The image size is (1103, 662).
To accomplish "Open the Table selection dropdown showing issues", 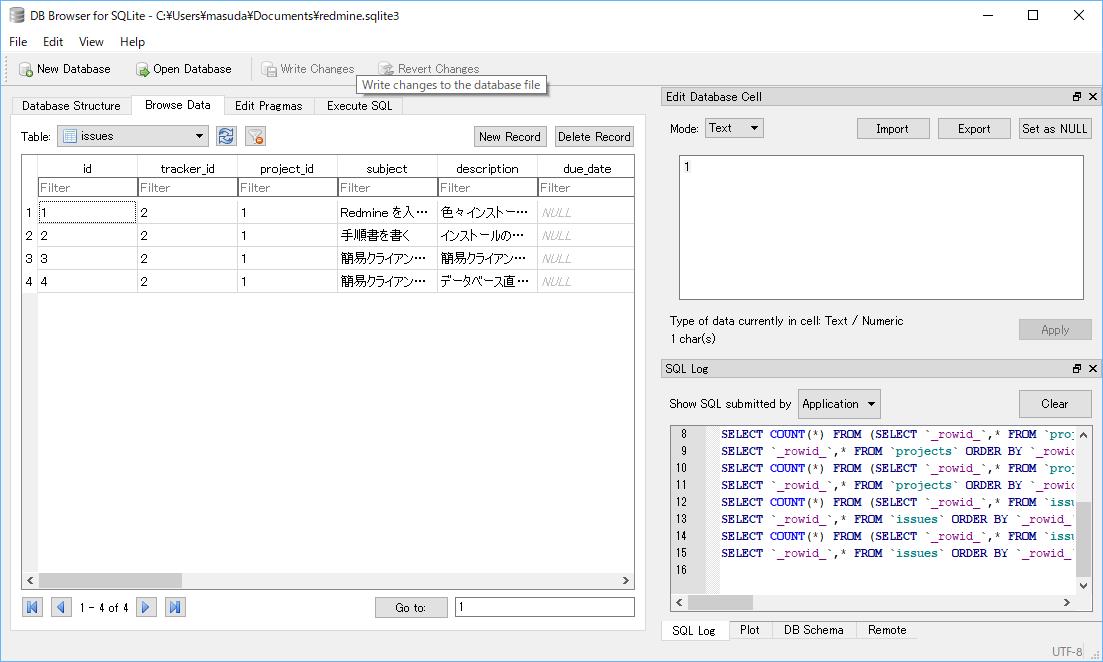I will pyautogui.click(x=133, y=137).
